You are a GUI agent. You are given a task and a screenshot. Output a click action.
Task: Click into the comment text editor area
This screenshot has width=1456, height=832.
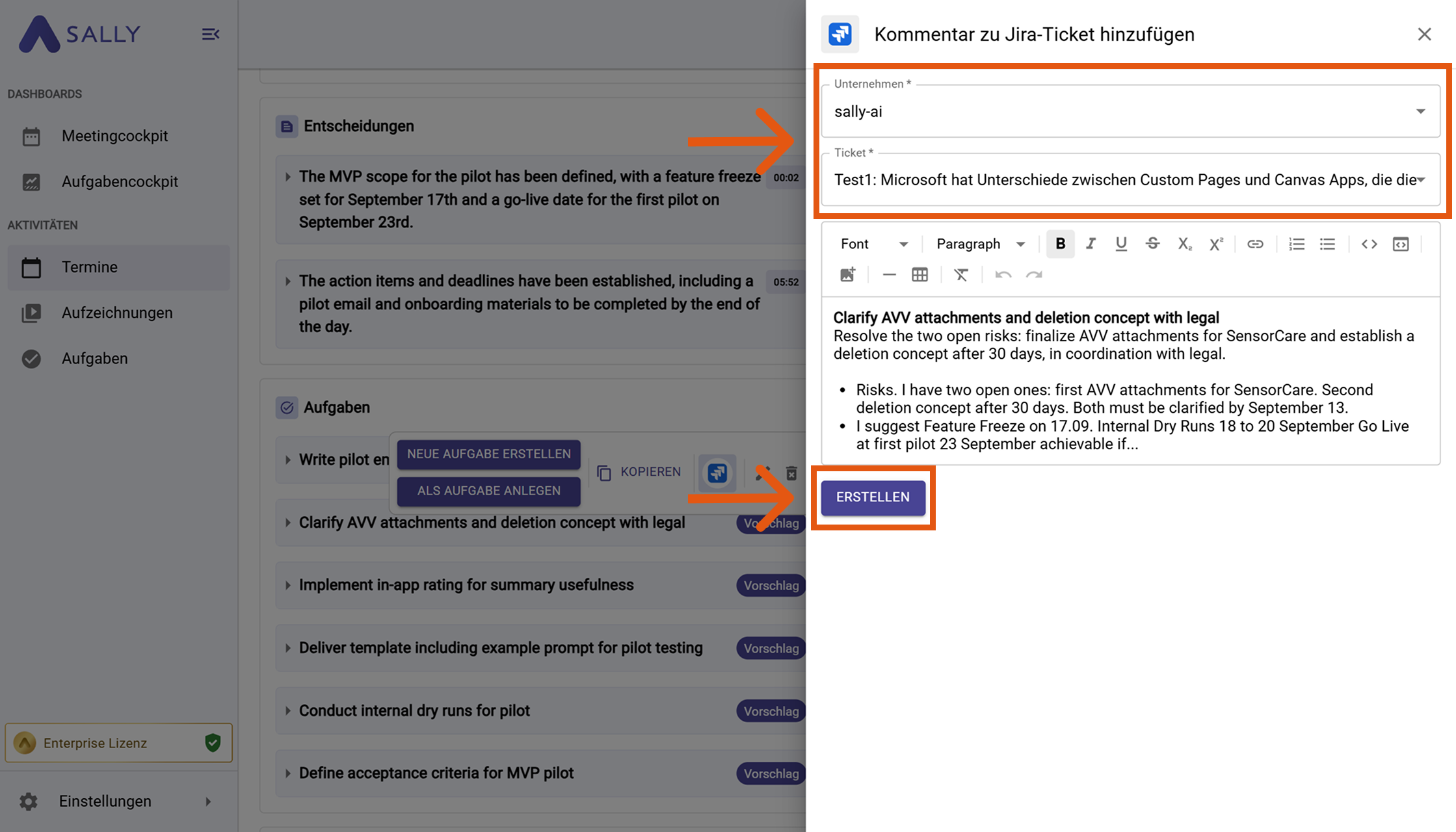click(1130, 381)
